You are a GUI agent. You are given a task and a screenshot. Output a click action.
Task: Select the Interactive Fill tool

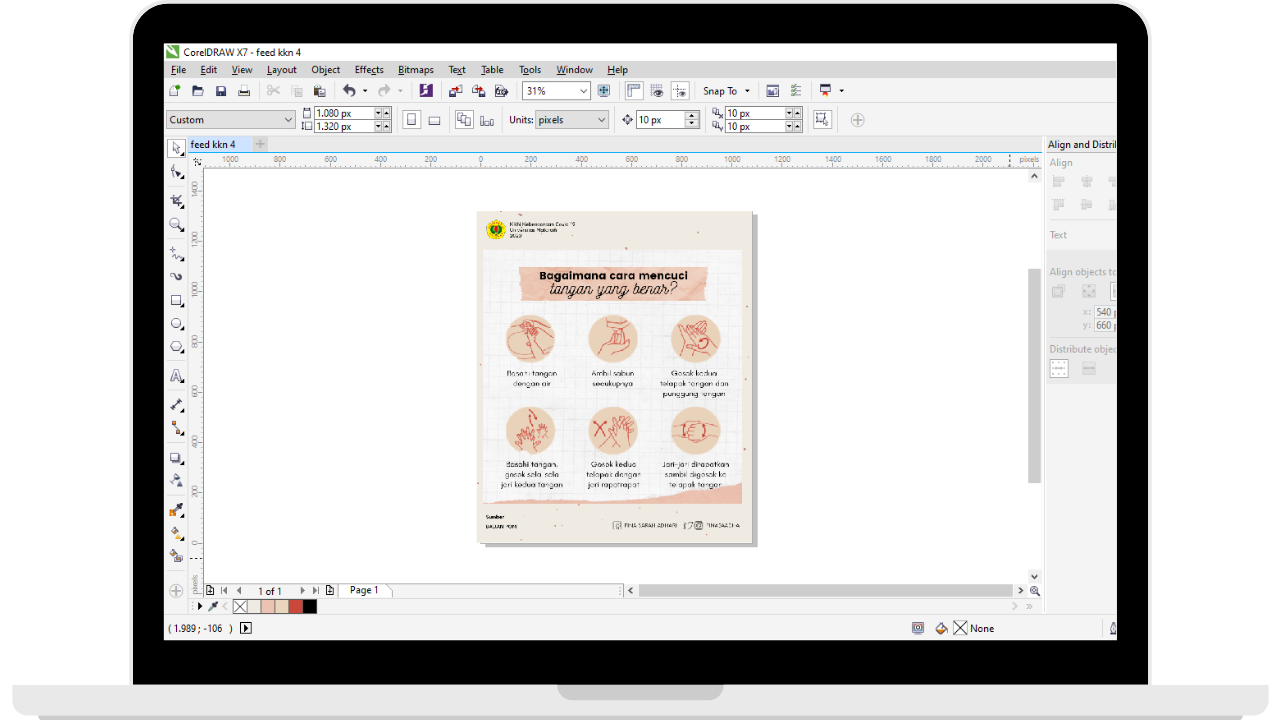(176, 533)
